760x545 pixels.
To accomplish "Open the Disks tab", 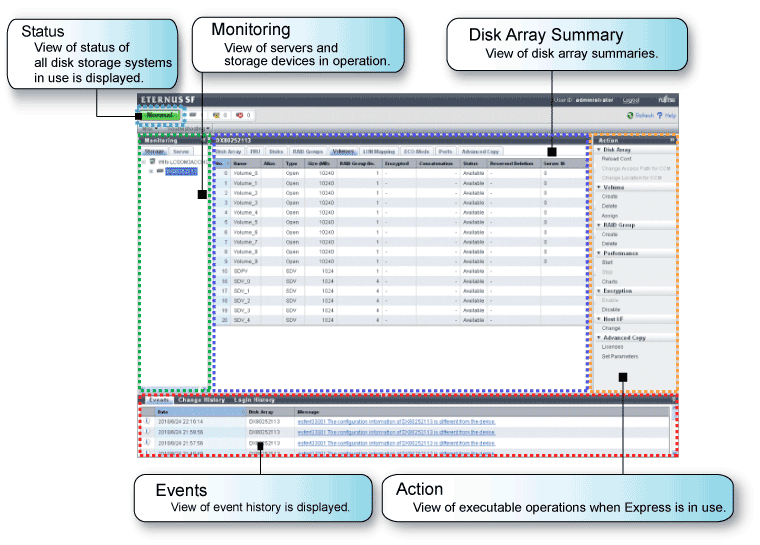I will (276, 152).
